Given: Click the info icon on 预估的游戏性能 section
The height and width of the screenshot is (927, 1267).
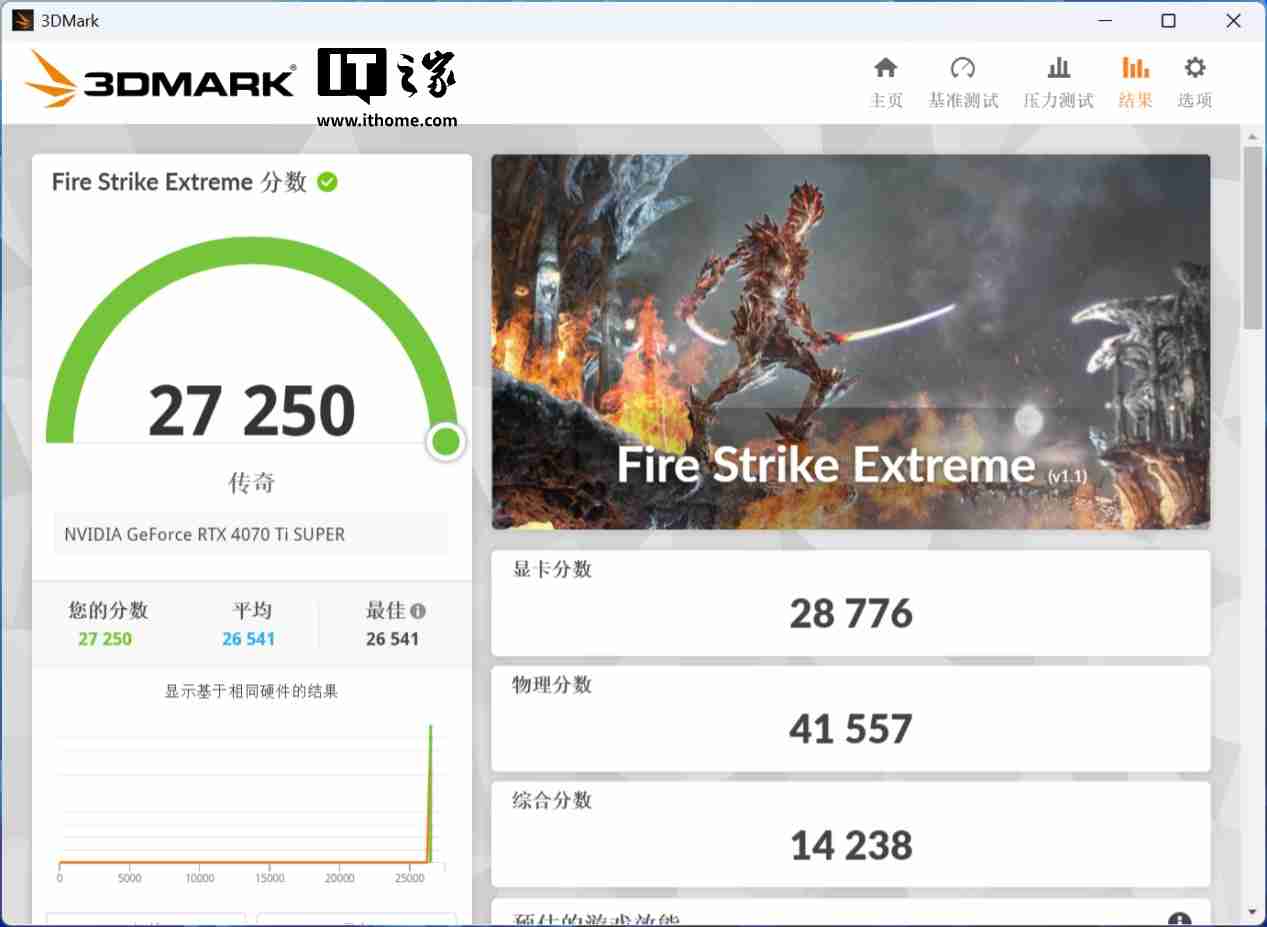Looking at the screenshot, I should pyautogui.click(x=1180, y=916).
